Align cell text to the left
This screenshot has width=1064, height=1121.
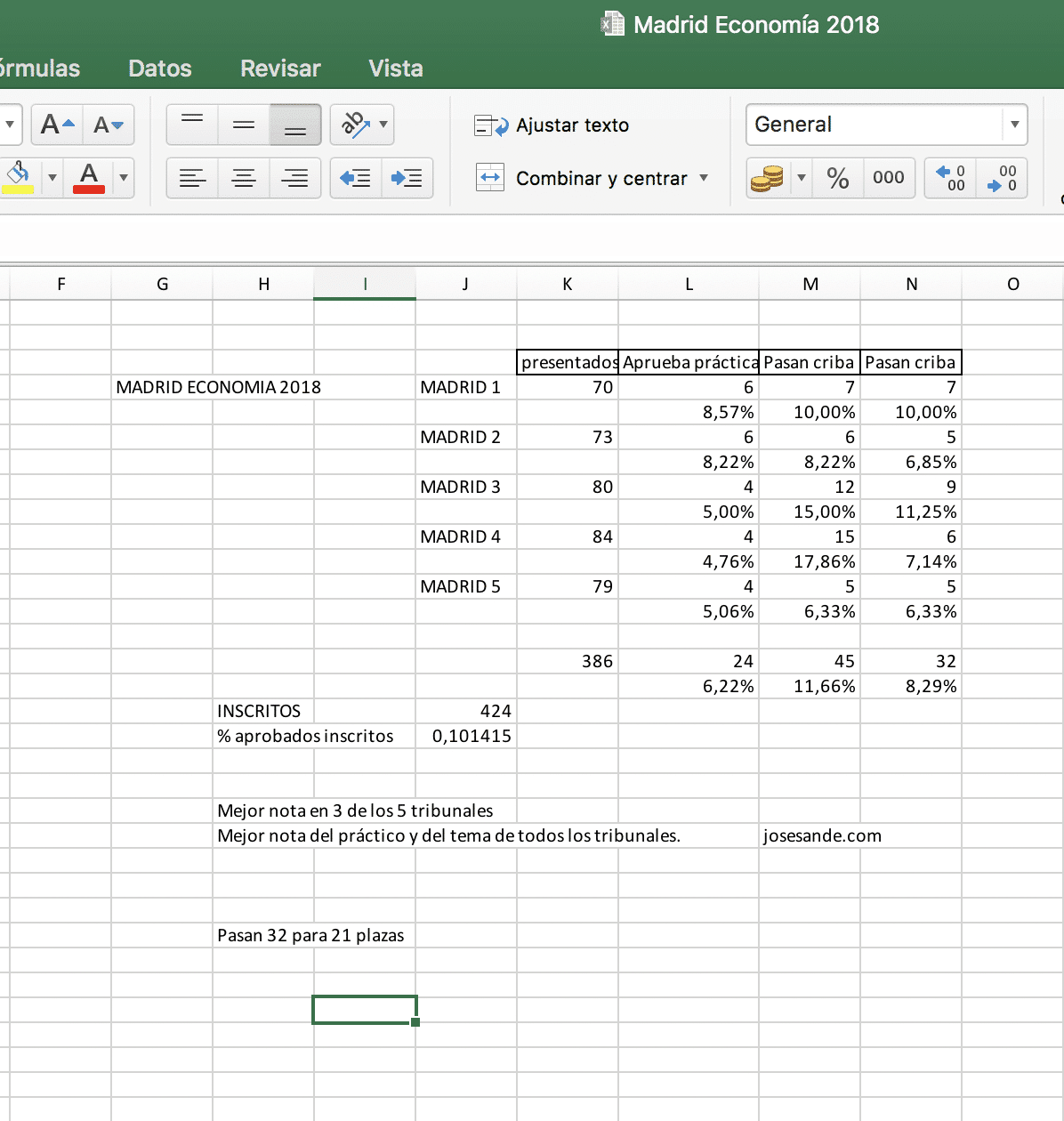point(192,178)
